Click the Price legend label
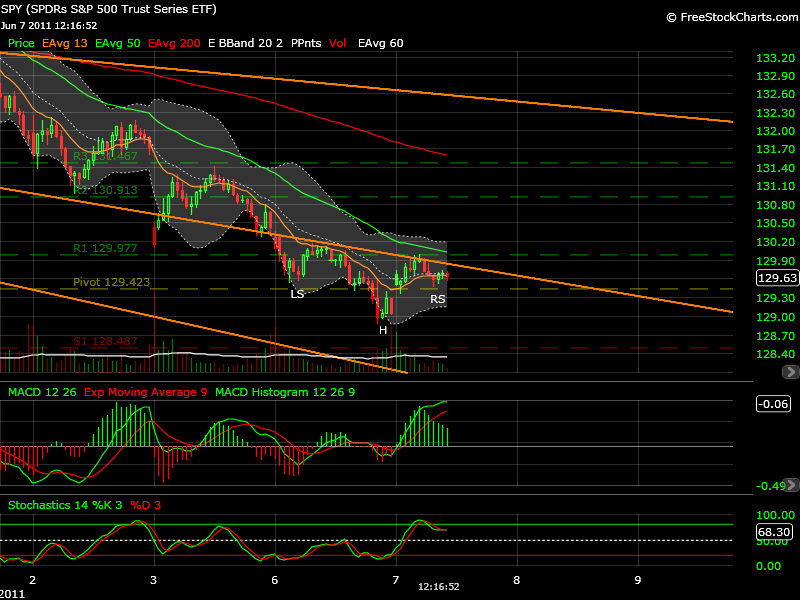The image size is (800, 600). tap(21, 44)
